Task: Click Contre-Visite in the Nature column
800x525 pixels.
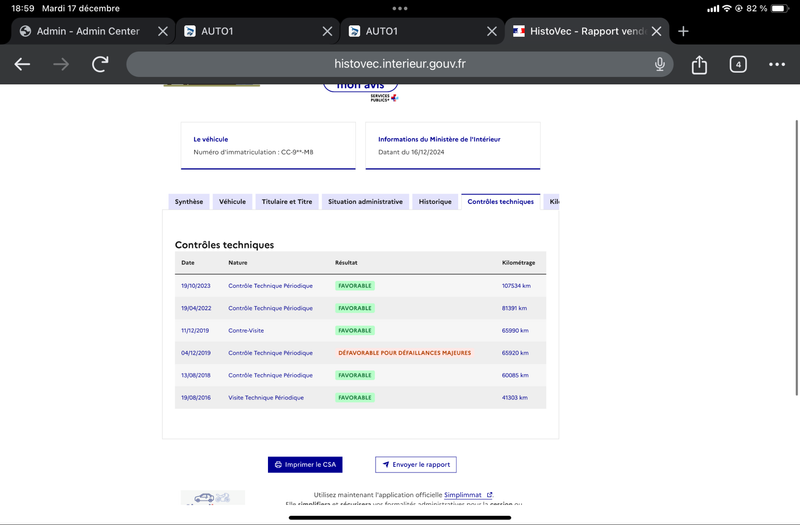Action: 246,331
